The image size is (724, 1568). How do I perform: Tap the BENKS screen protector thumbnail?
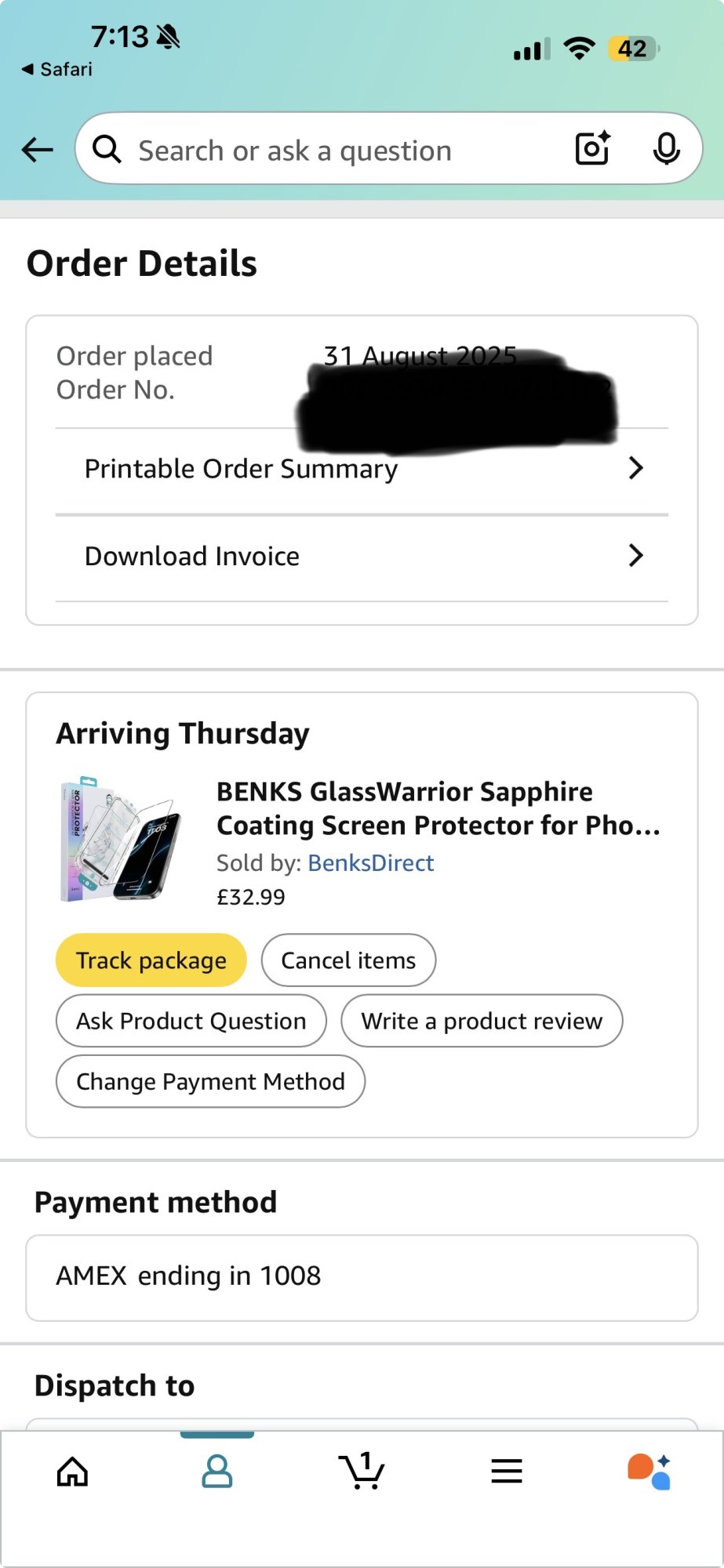tap(122, 839)
